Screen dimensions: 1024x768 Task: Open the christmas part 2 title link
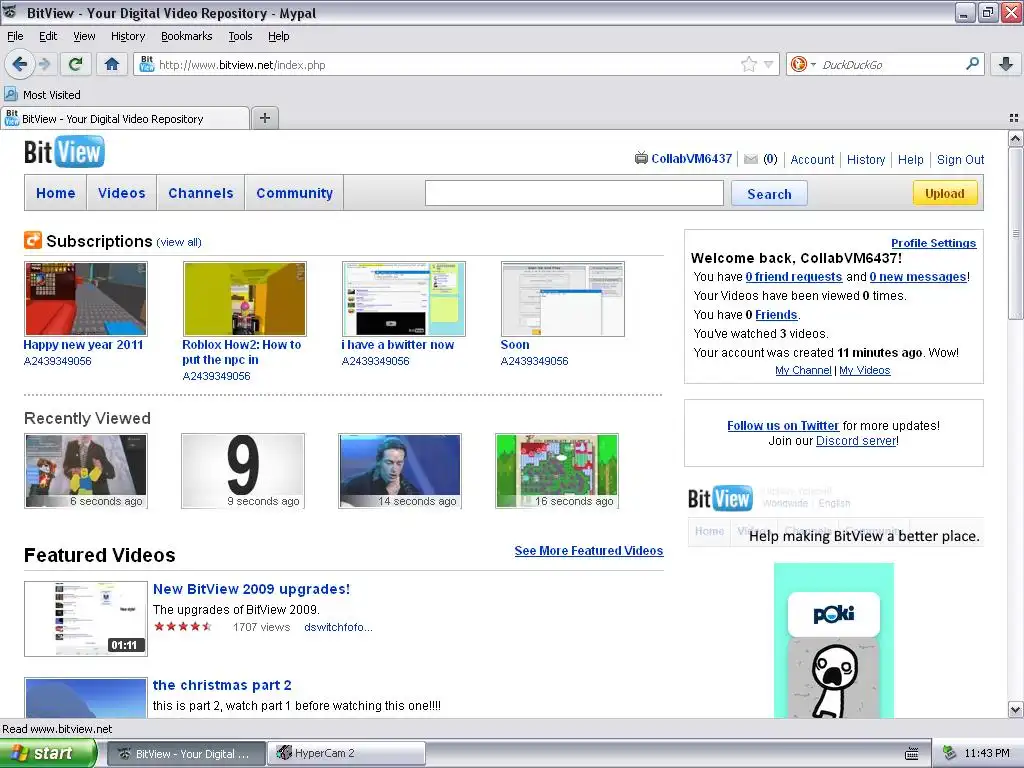pos(222,685)
